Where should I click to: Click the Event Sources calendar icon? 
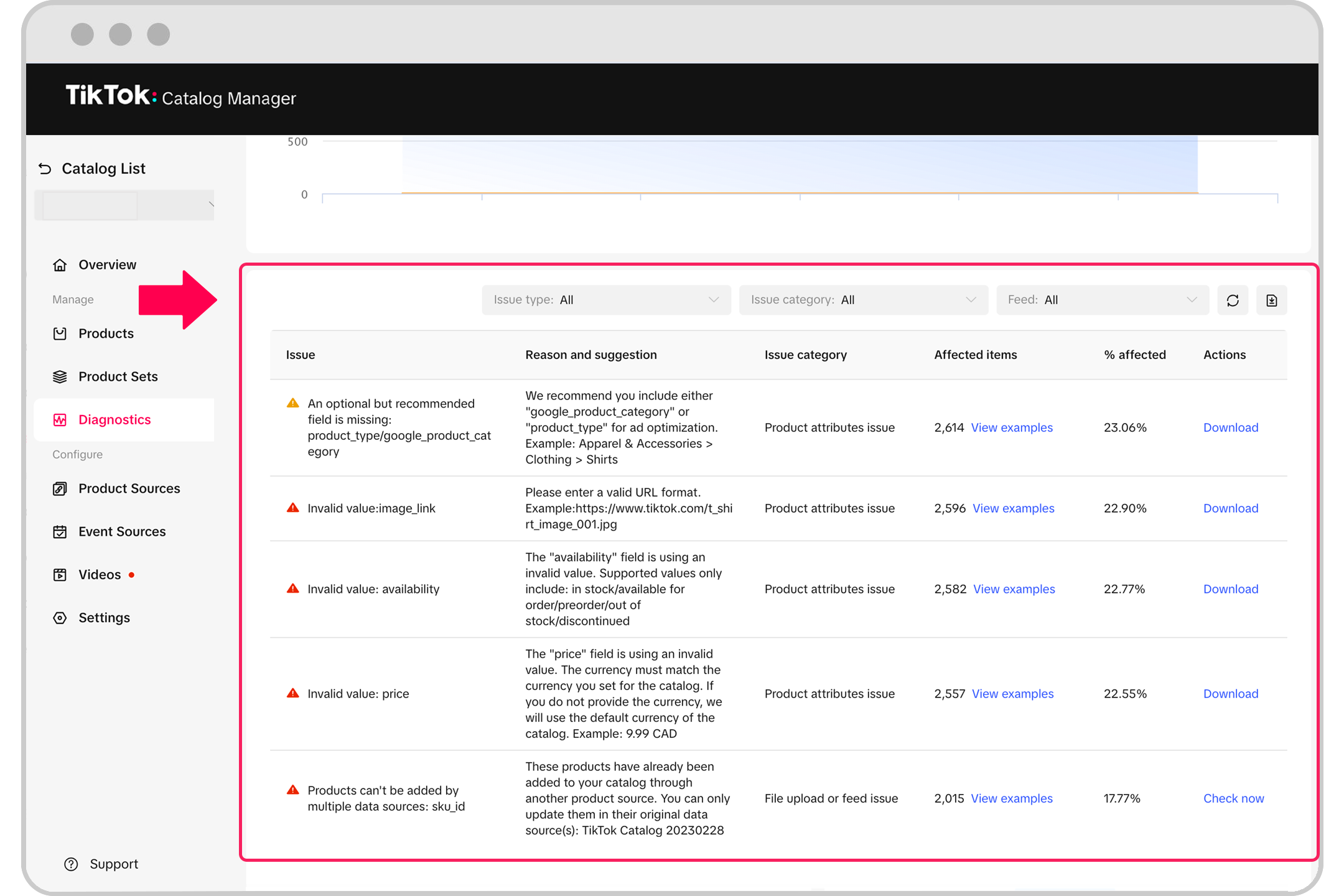pyautogui.click(x=60, y=532)
